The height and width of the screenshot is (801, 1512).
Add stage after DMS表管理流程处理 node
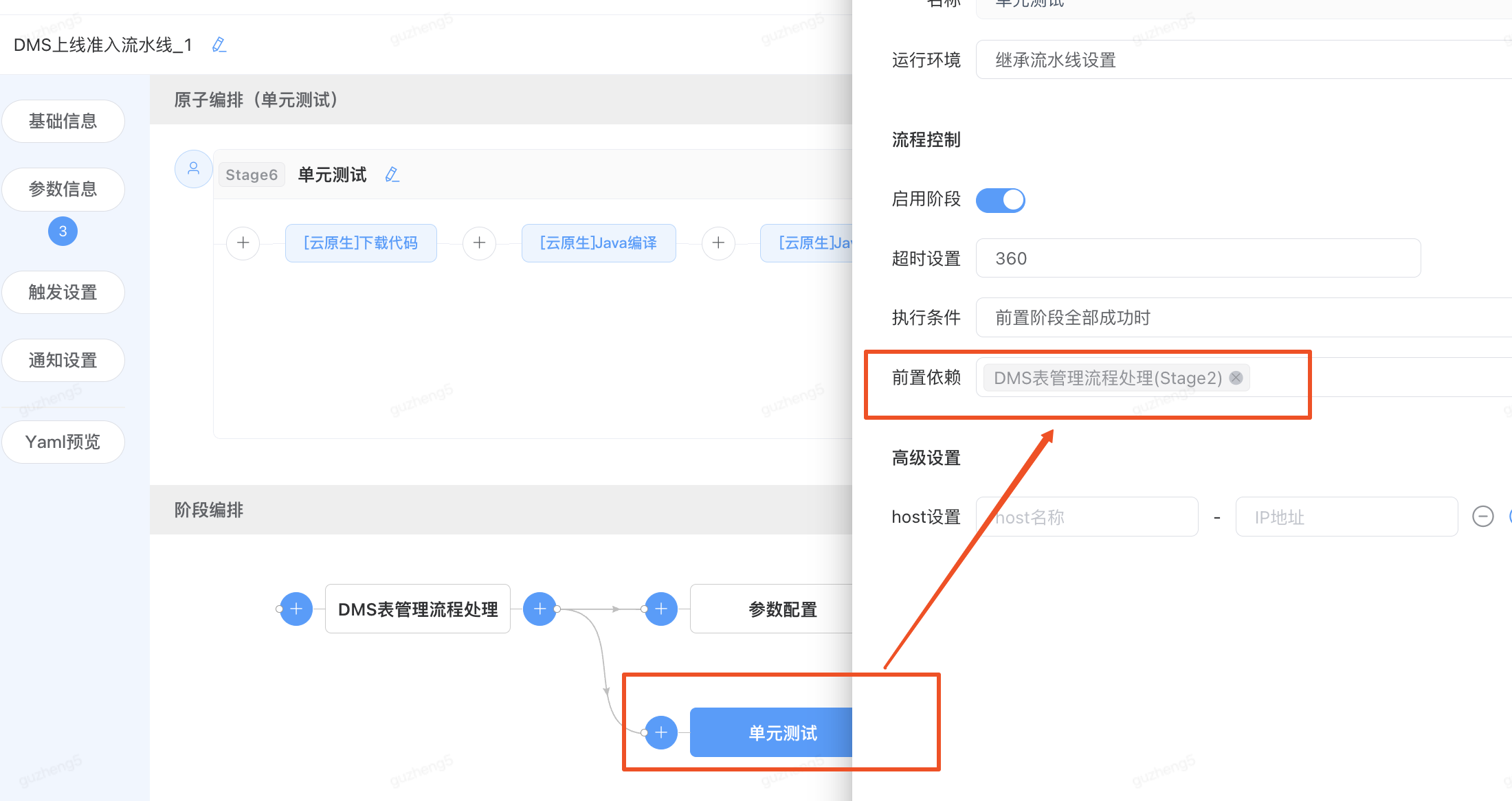point(540,609)
